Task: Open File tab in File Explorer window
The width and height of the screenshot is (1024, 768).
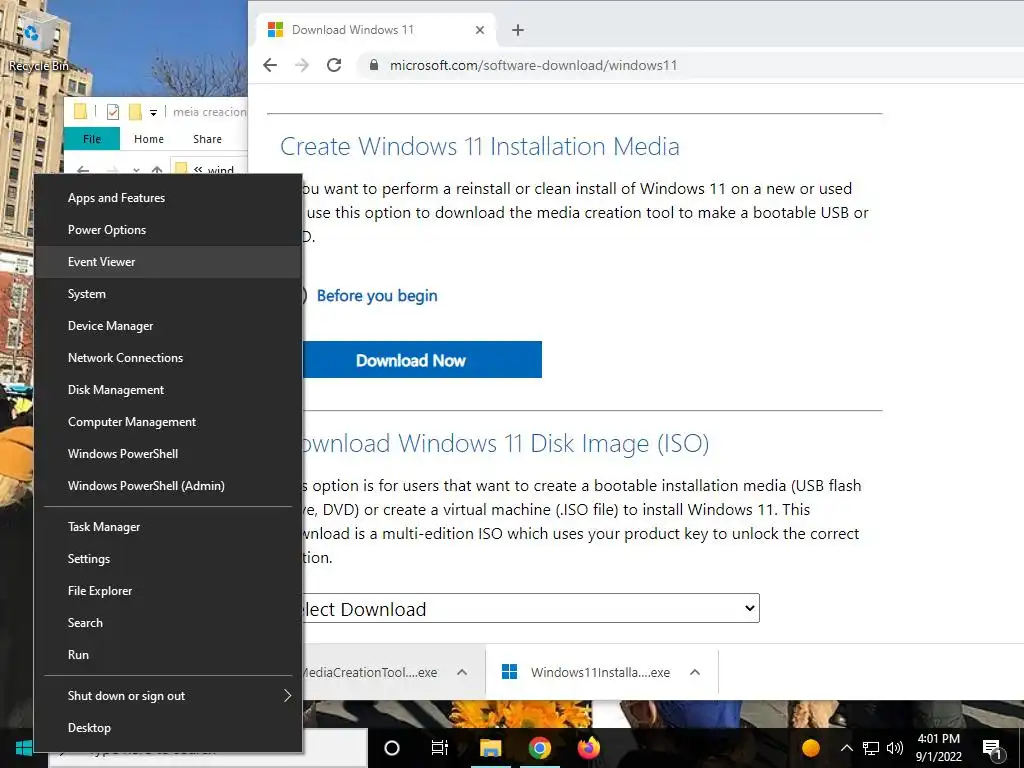Action: click(92, 139)
